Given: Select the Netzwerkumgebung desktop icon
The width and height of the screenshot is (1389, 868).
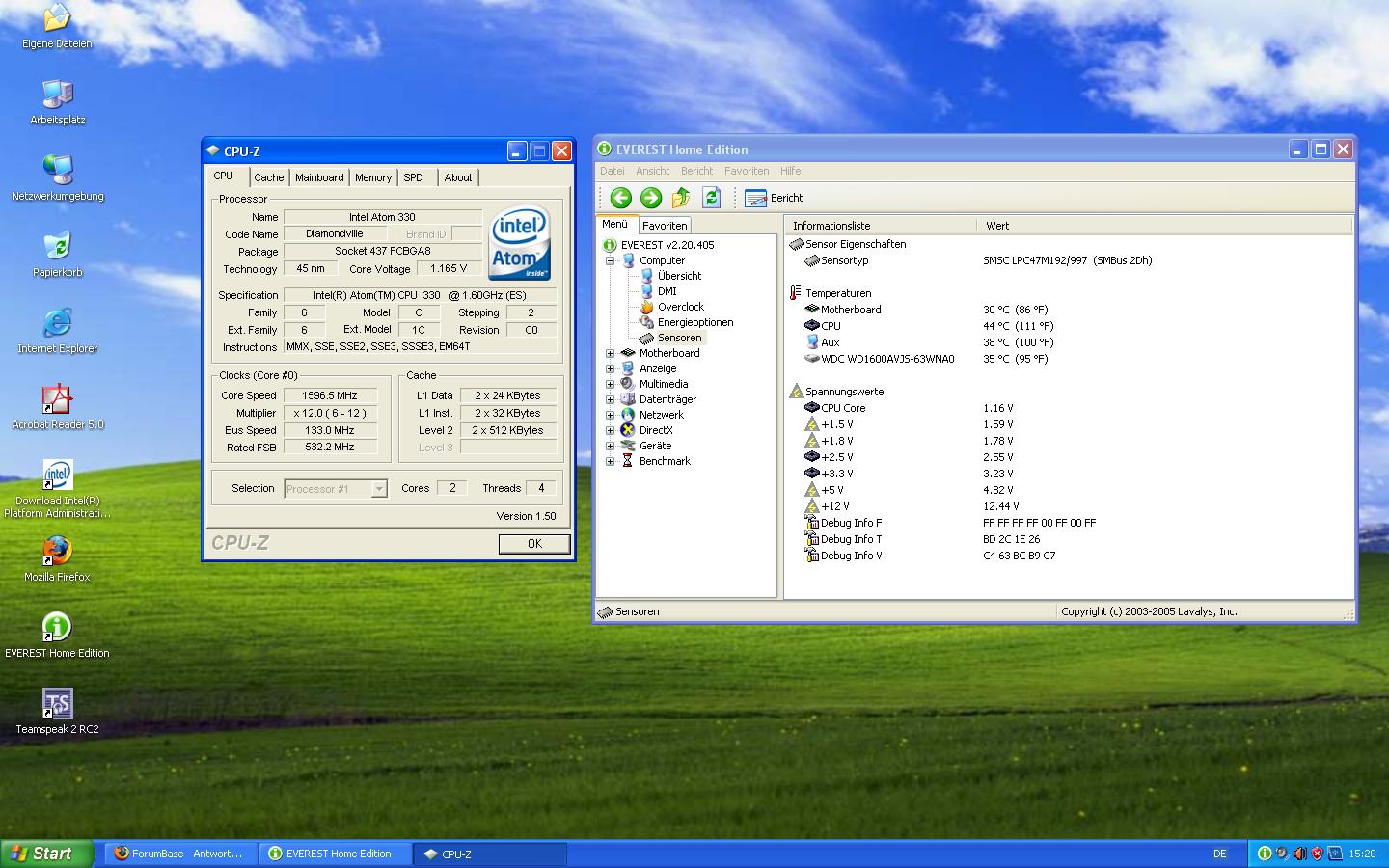Looking at the screenshot, I should point(57,178).
